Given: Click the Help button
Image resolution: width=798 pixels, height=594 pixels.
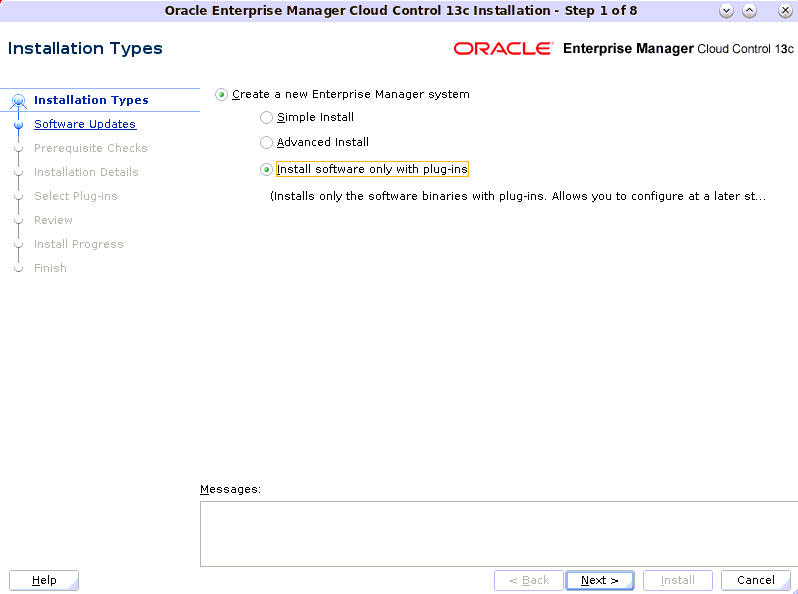Looking at the screenshot, I should pyautogui.click(x=44, y=580).
